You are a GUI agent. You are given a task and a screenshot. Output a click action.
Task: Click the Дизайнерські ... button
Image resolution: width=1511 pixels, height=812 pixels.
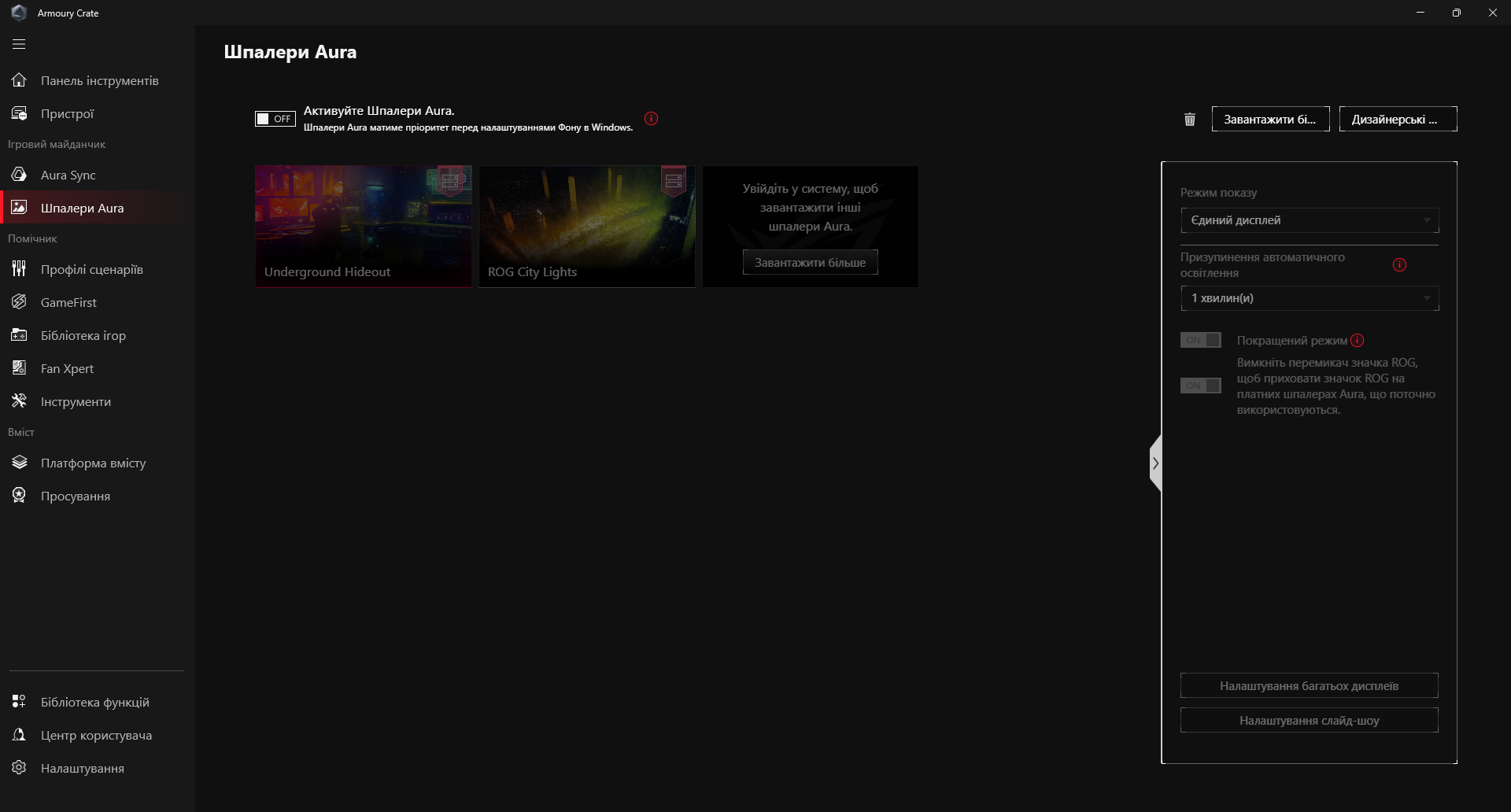[1398, 119]
